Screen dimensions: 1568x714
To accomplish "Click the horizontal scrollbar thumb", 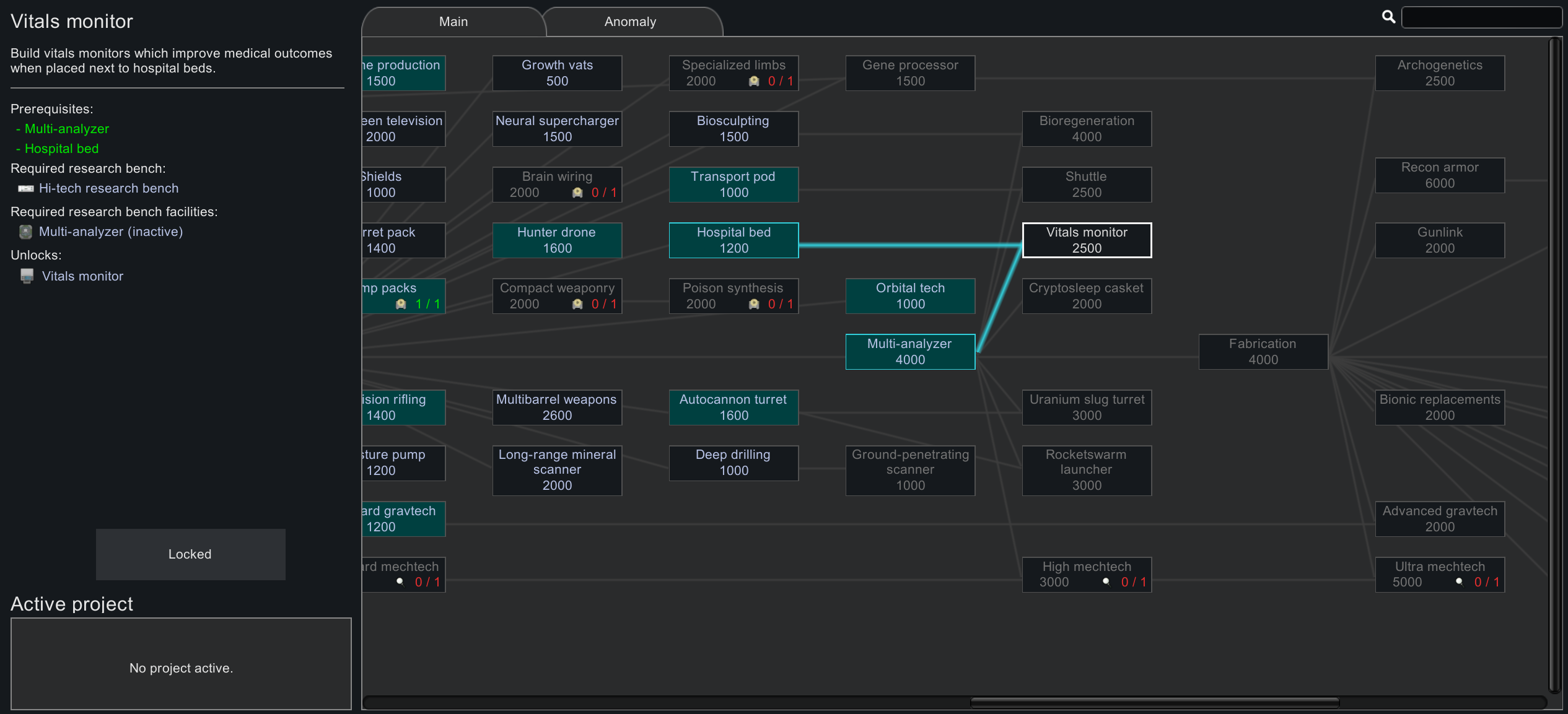I will [1155, 702].
